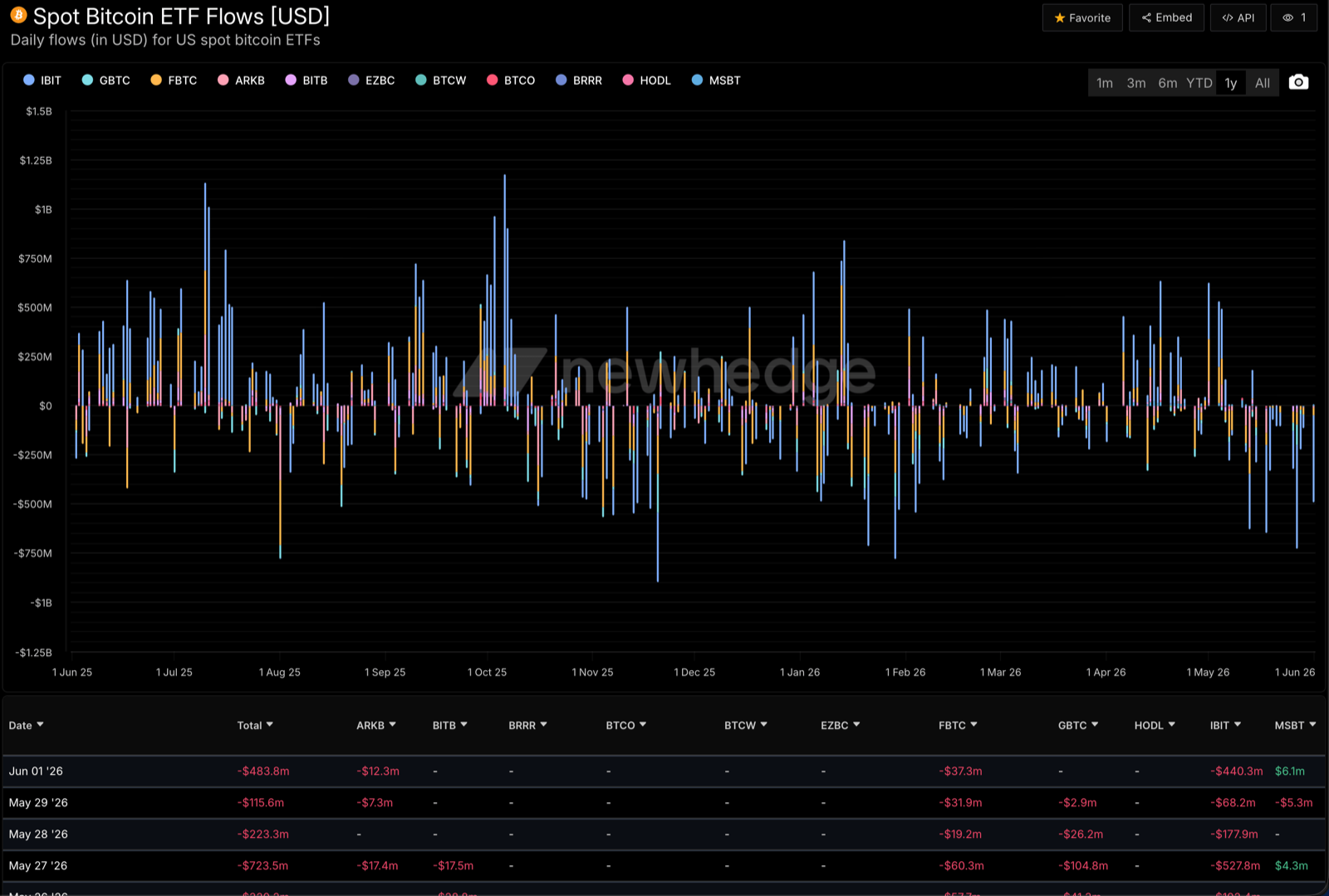Click the eye views counter
The height and width of the screenshot is (896, 1329).
click(1294, 17)
